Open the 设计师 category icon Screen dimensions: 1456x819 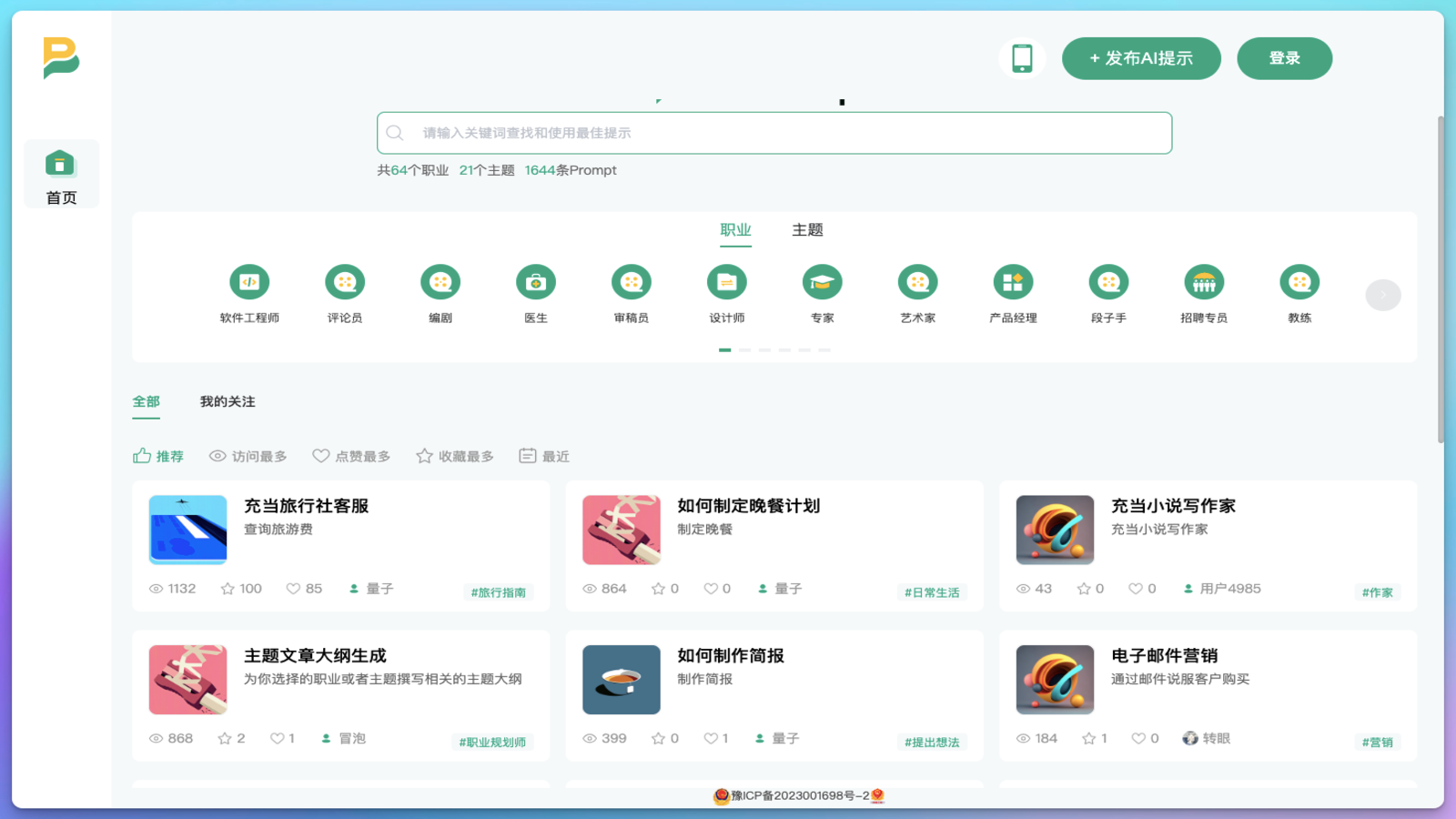point(726,282)
